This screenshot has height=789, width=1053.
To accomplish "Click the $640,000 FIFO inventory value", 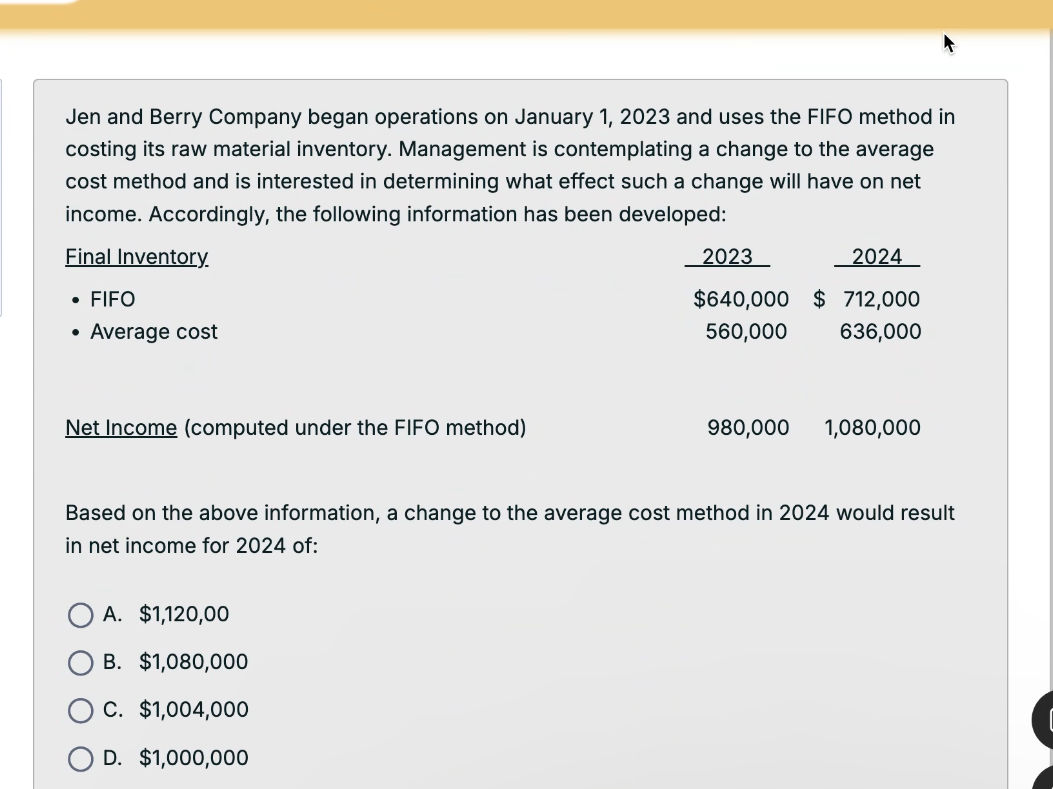I will 741,299.
